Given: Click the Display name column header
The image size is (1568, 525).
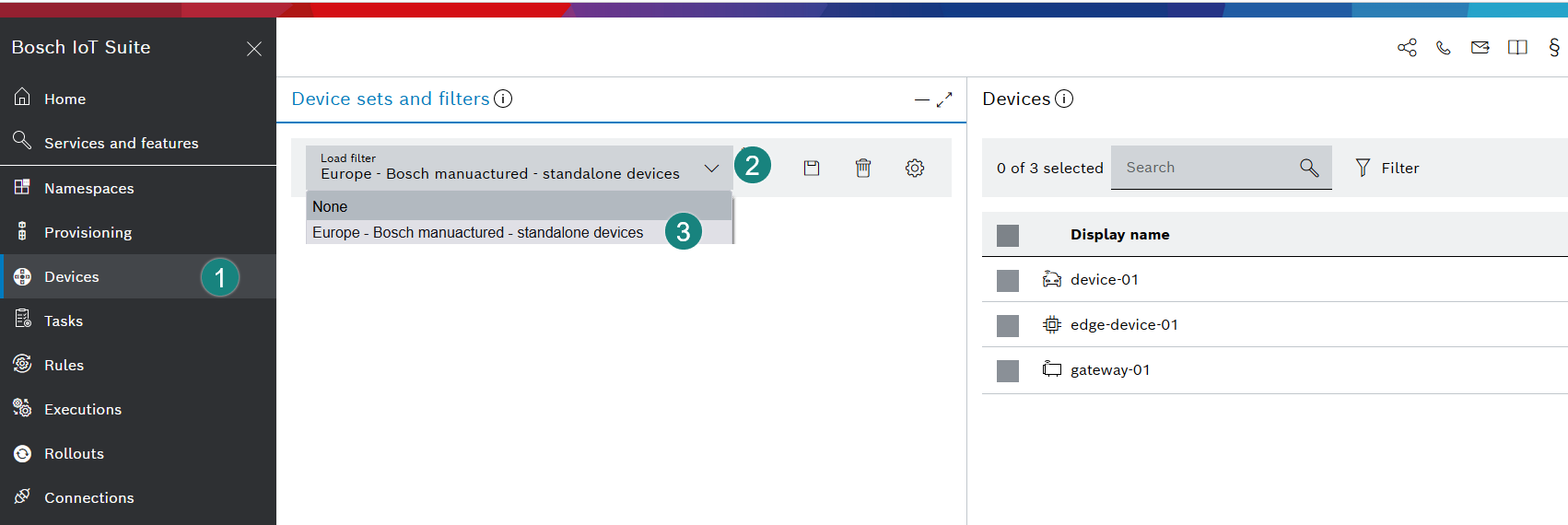Looking at the screenshot, I should (x=1119, y=235).
